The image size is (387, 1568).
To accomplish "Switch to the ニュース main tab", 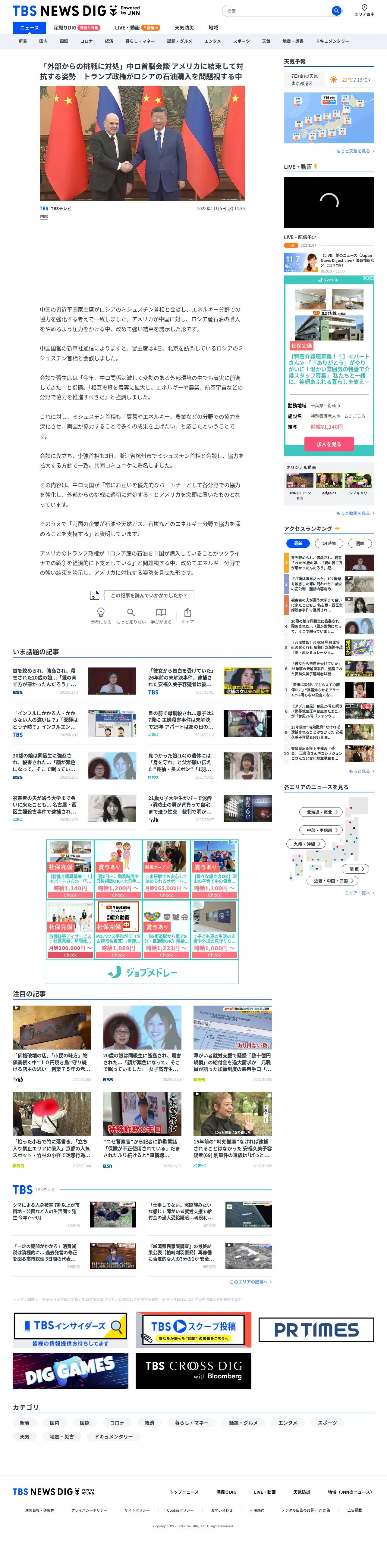I will click(29, 27).
